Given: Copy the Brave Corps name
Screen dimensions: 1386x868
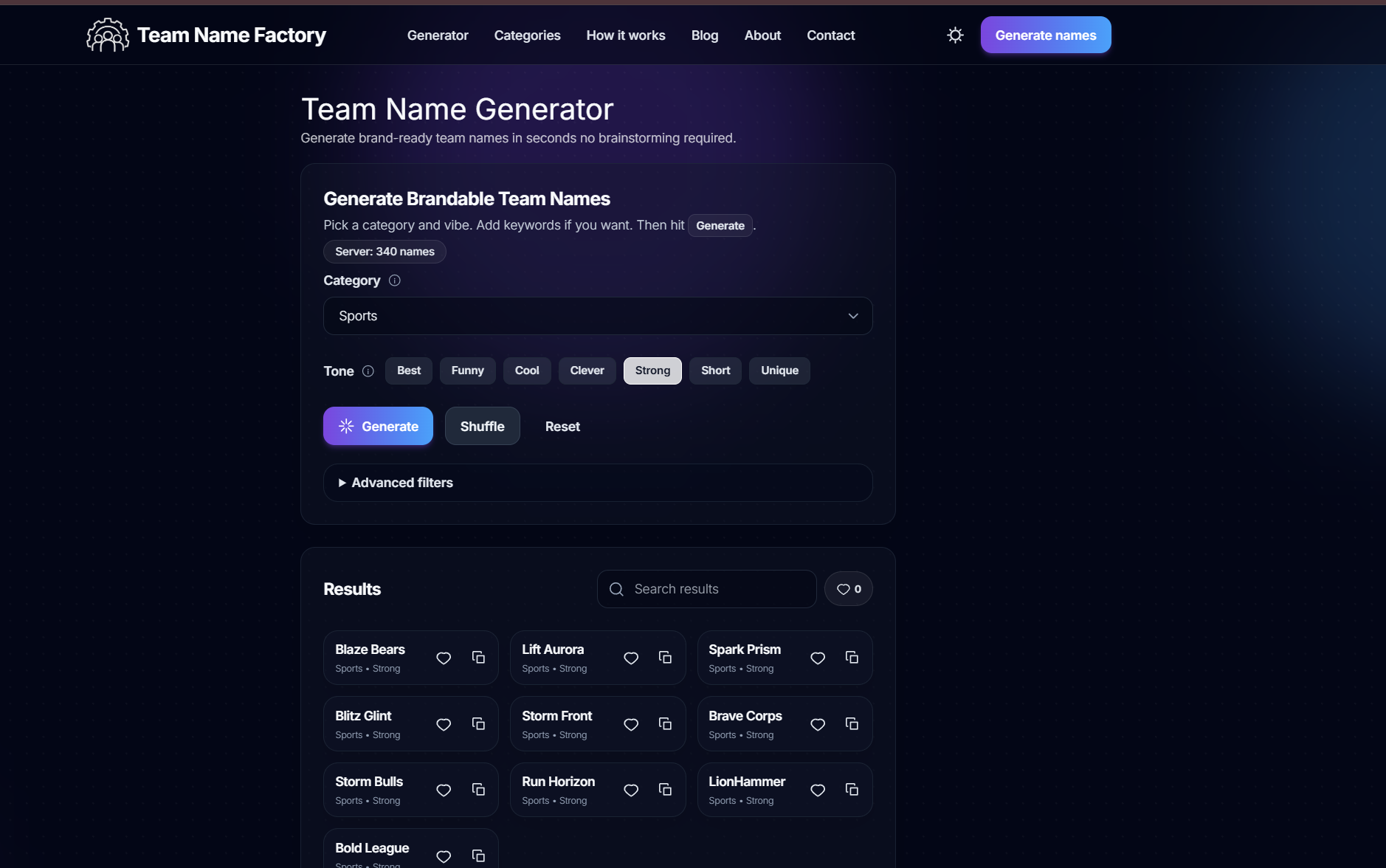Looking at the screenshot, I should click(x=852, y=724).
